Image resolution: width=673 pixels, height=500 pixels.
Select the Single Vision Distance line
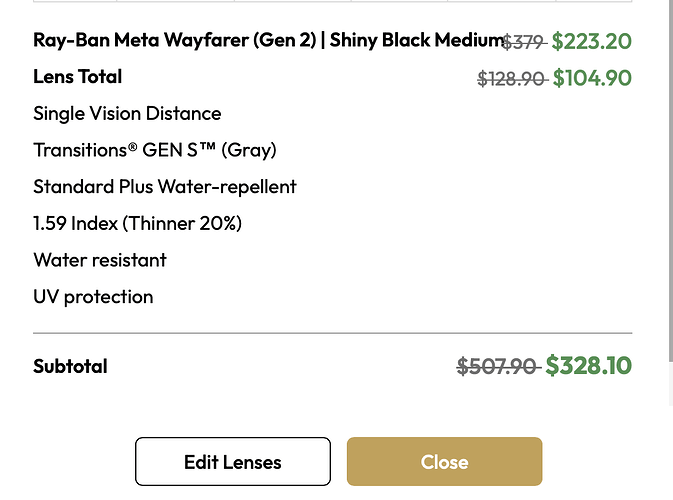(127, 114)
